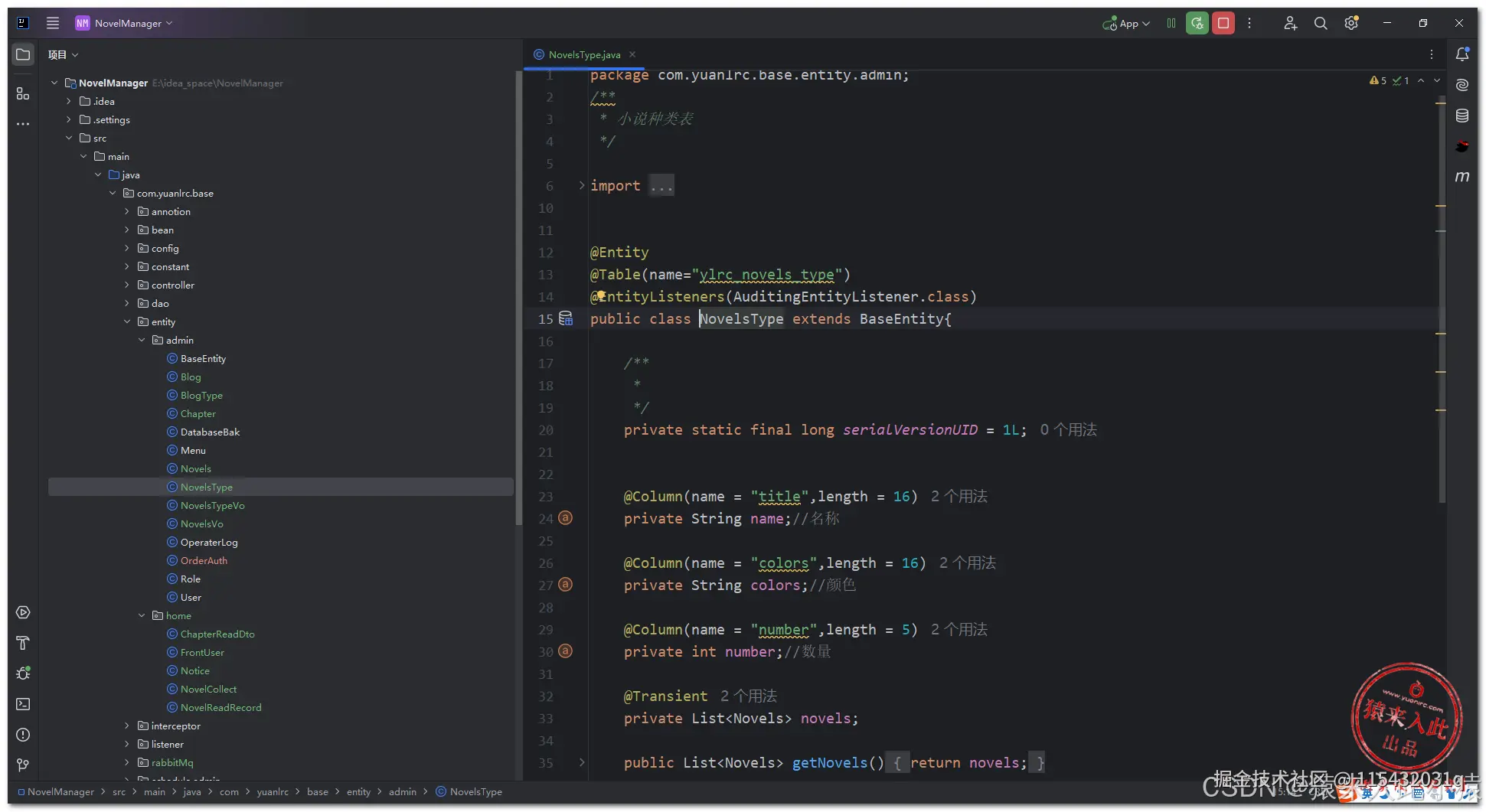The image size is (1486, 812).
Task: Go to previous highlighted problem arrow
Action: [1421, 80]
